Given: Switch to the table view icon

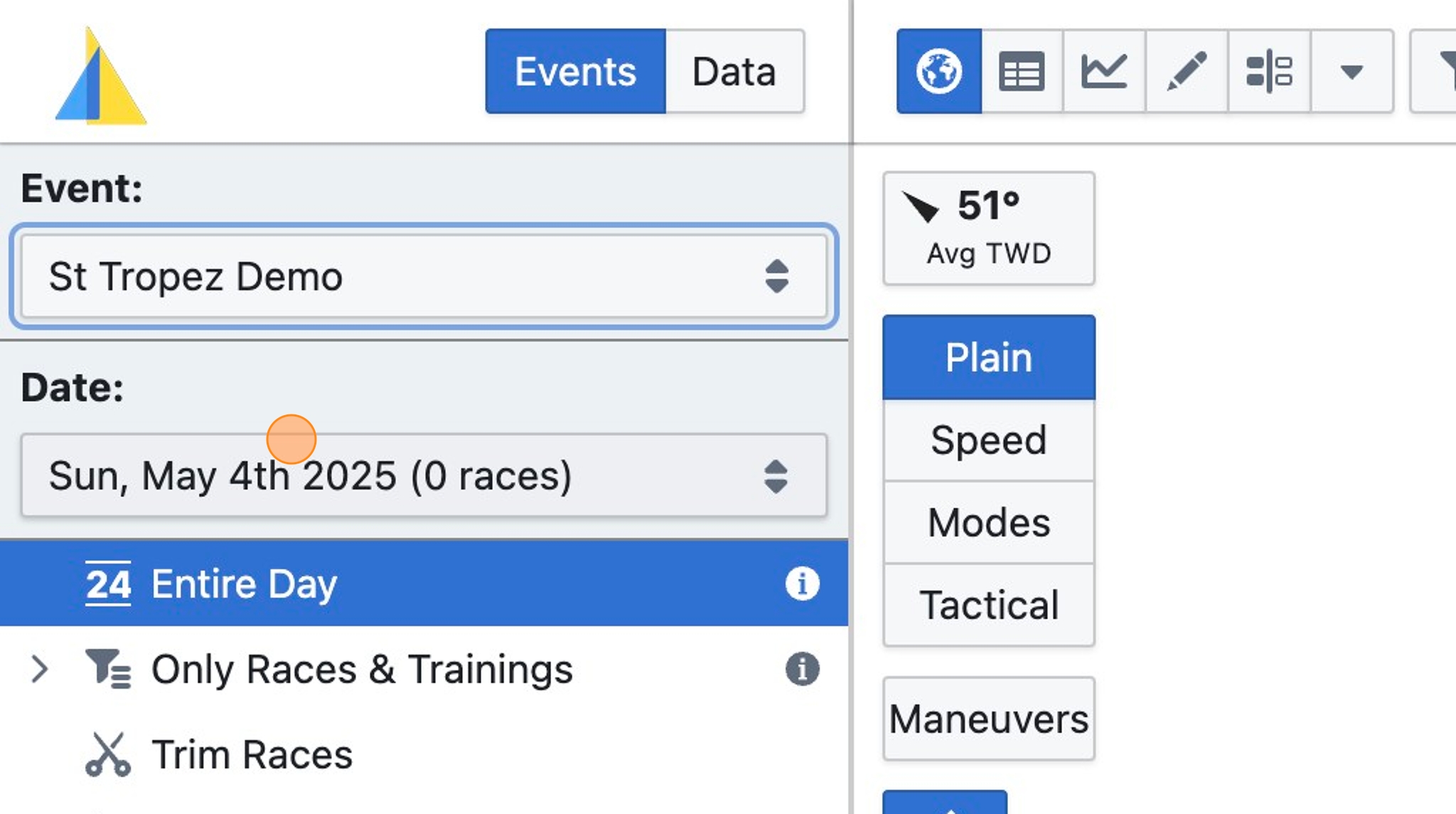Looking at the screenshot, I should 1022,71.
